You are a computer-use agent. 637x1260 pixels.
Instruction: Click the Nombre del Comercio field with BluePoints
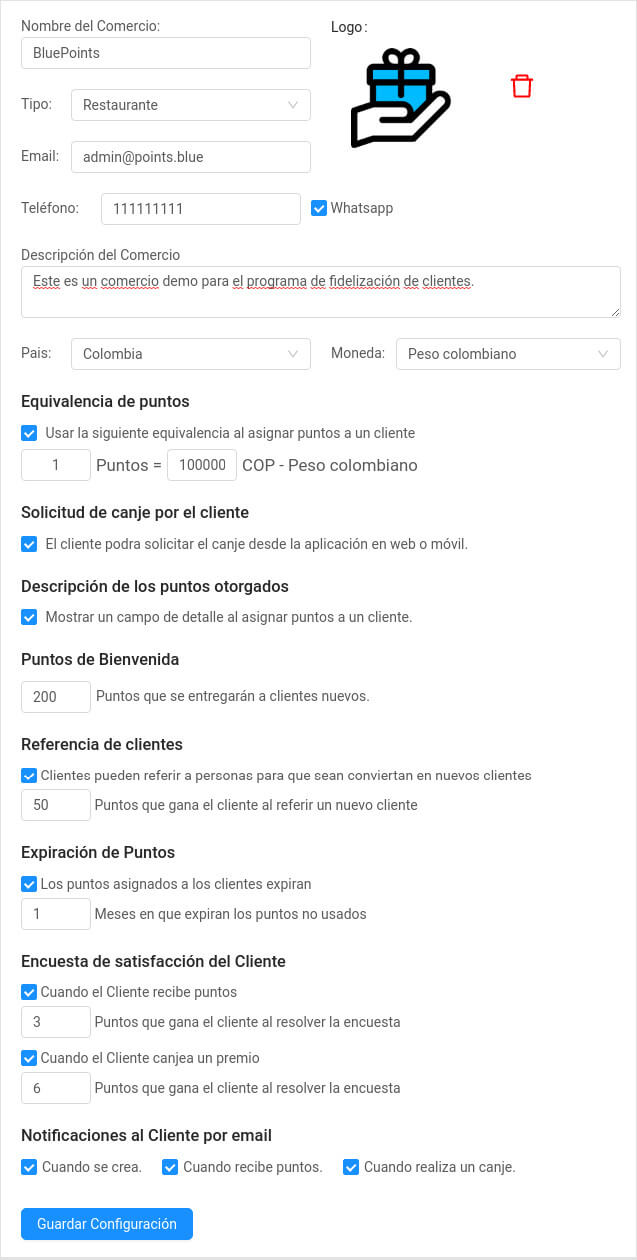pos(165,53)
